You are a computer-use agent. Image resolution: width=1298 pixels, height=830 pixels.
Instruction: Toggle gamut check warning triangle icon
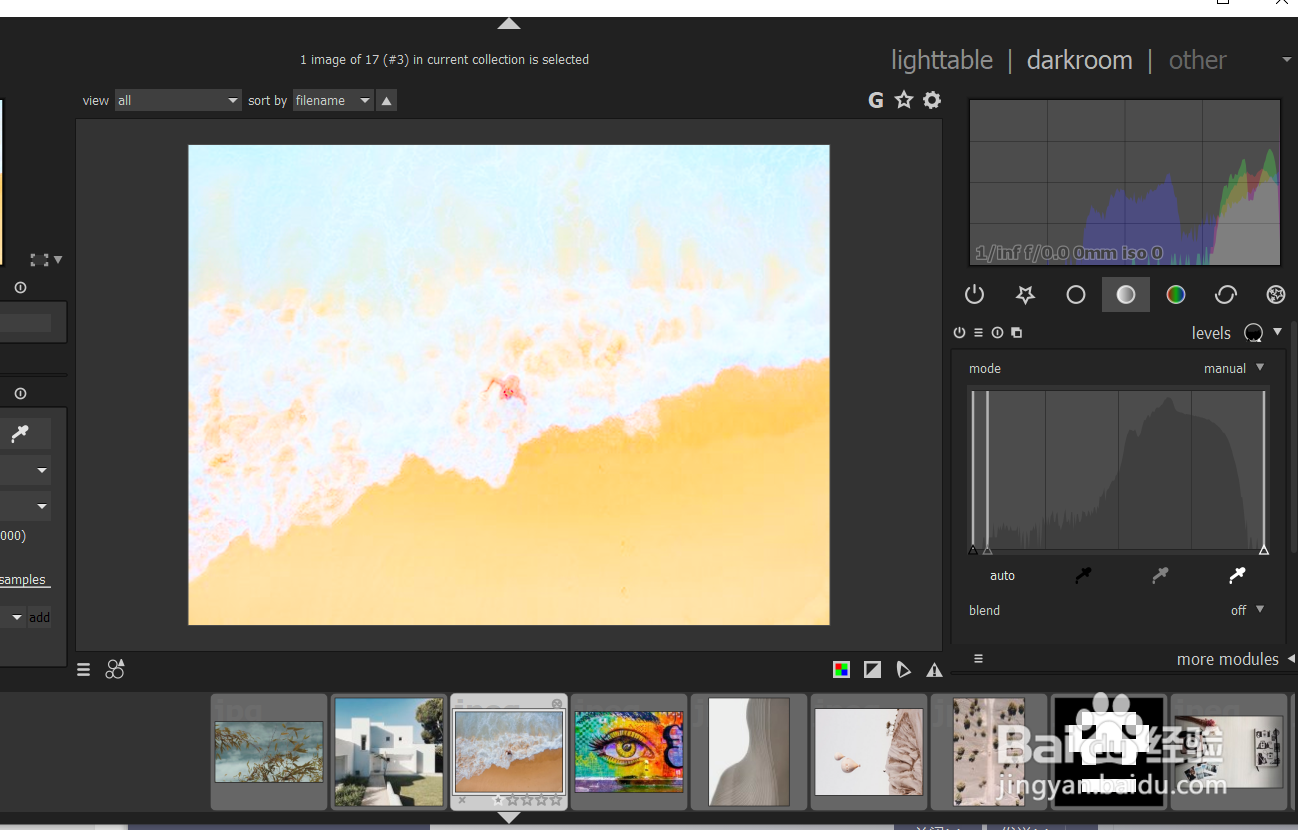point(934,670)
